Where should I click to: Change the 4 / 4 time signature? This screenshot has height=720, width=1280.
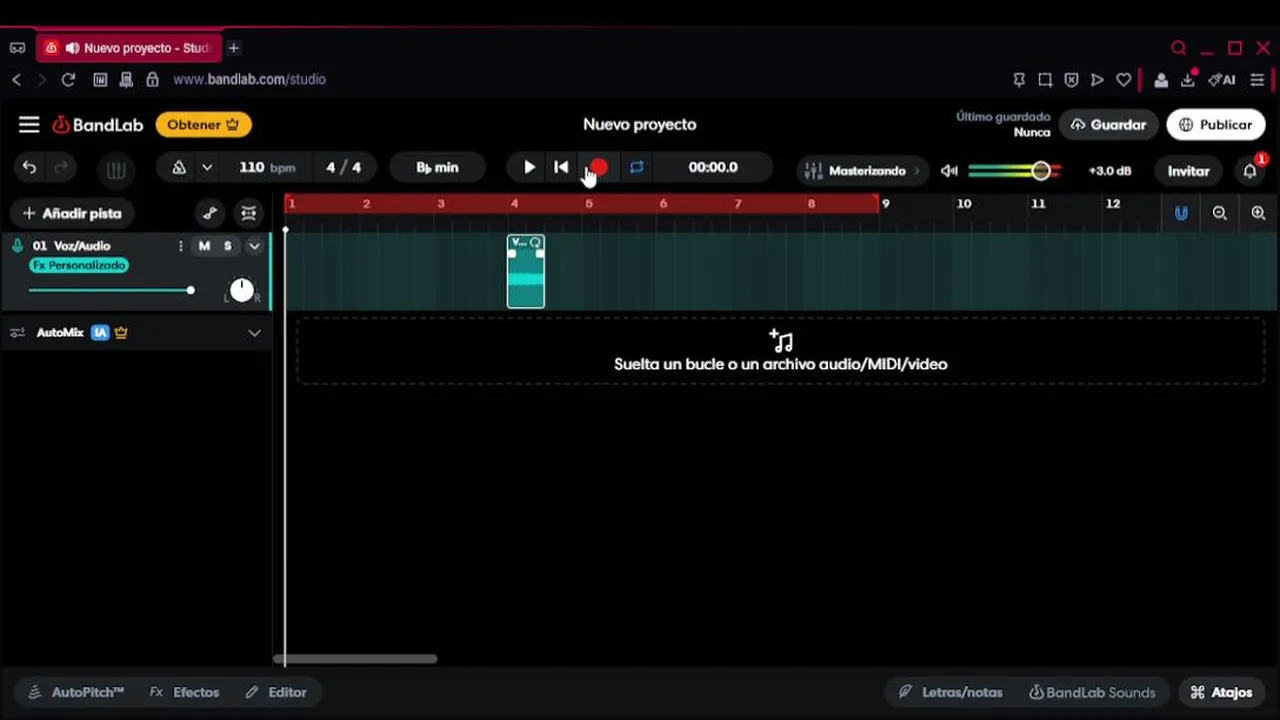click(x=343, y=168)
